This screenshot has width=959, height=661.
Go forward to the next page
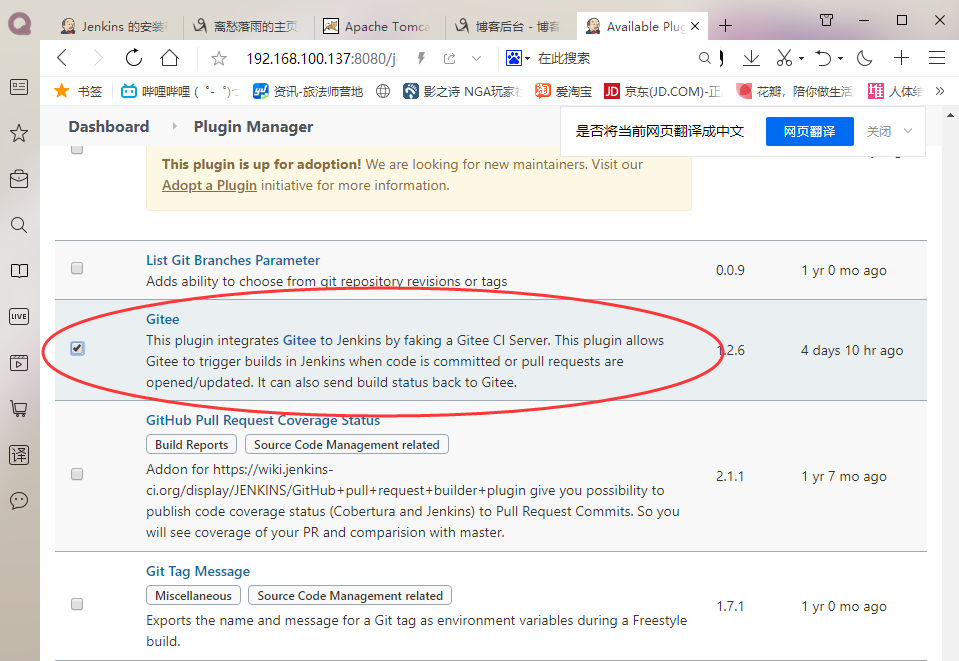pos(98,58)
